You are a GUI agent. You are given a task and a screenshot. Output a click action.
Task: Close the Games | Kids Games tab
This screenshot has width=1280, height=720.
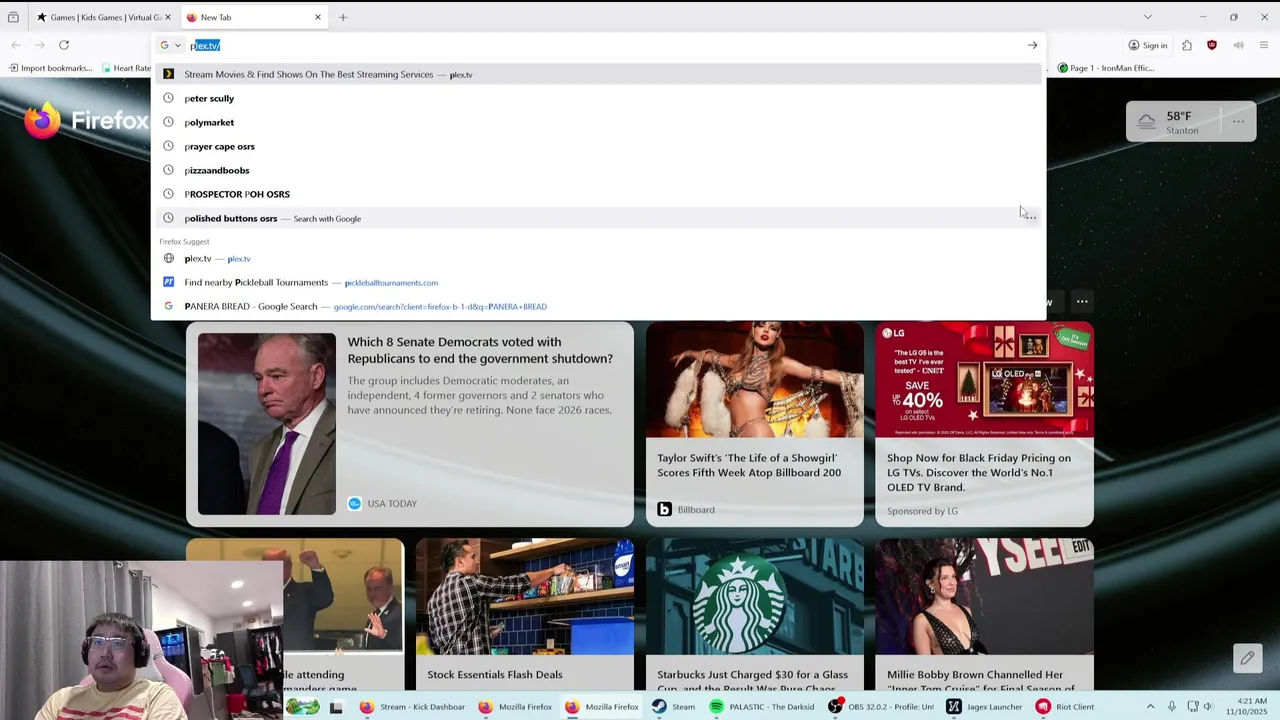(168, 17)
